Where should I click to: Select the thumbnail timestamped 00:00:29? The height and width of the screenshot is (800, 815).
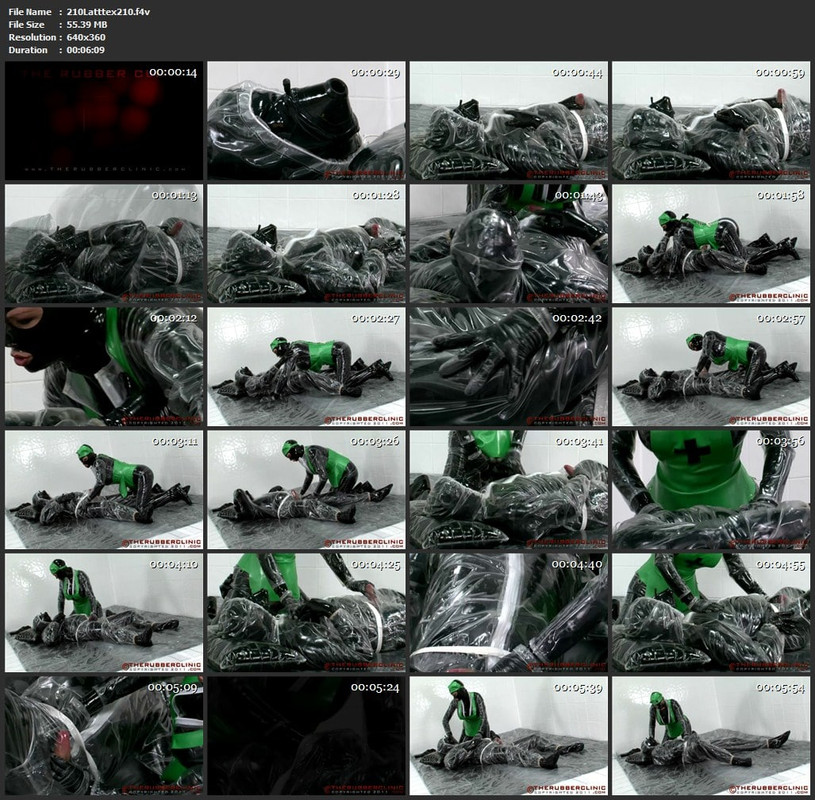(x=306, y=121)
